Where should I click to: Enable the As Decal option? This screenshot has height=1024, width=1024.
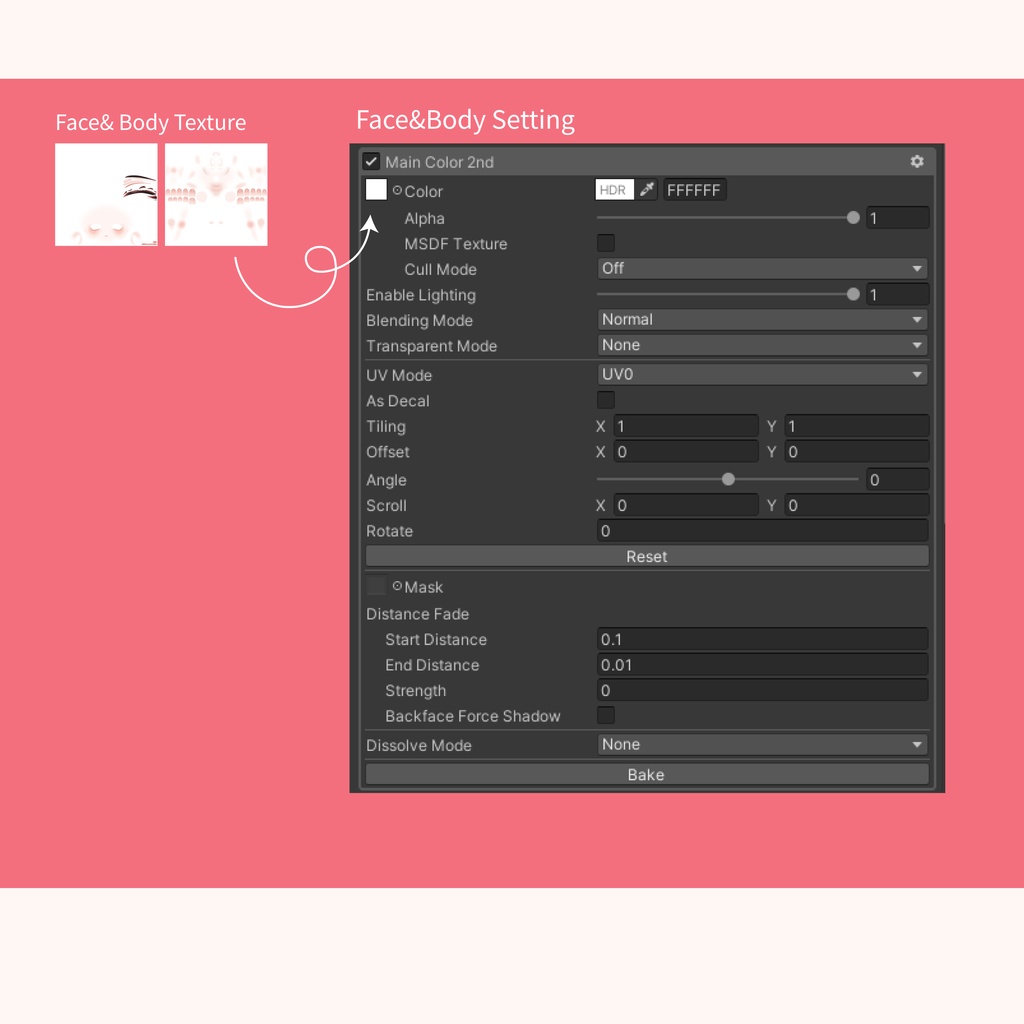605,399
